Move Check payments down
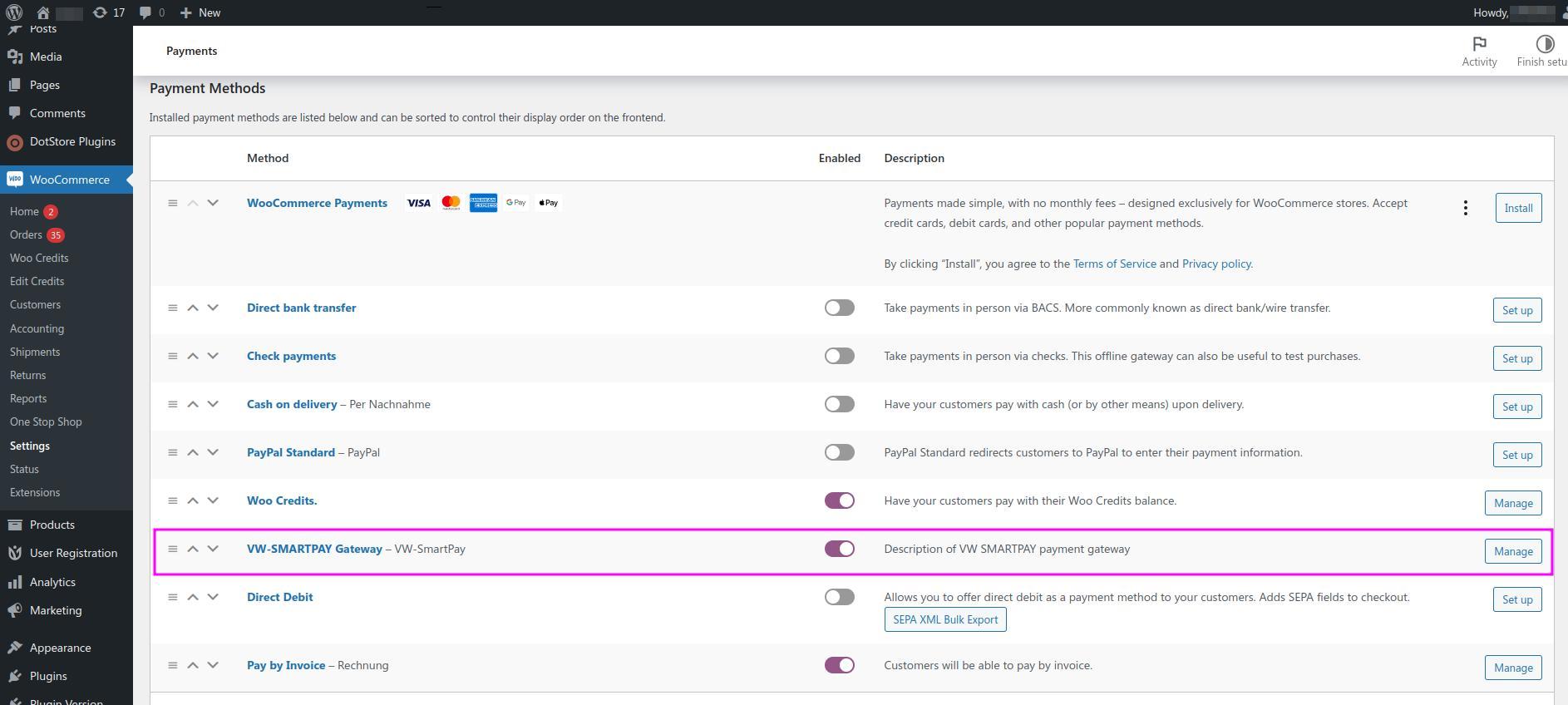This screenshot has height=705, width=1568. point(213,356)
